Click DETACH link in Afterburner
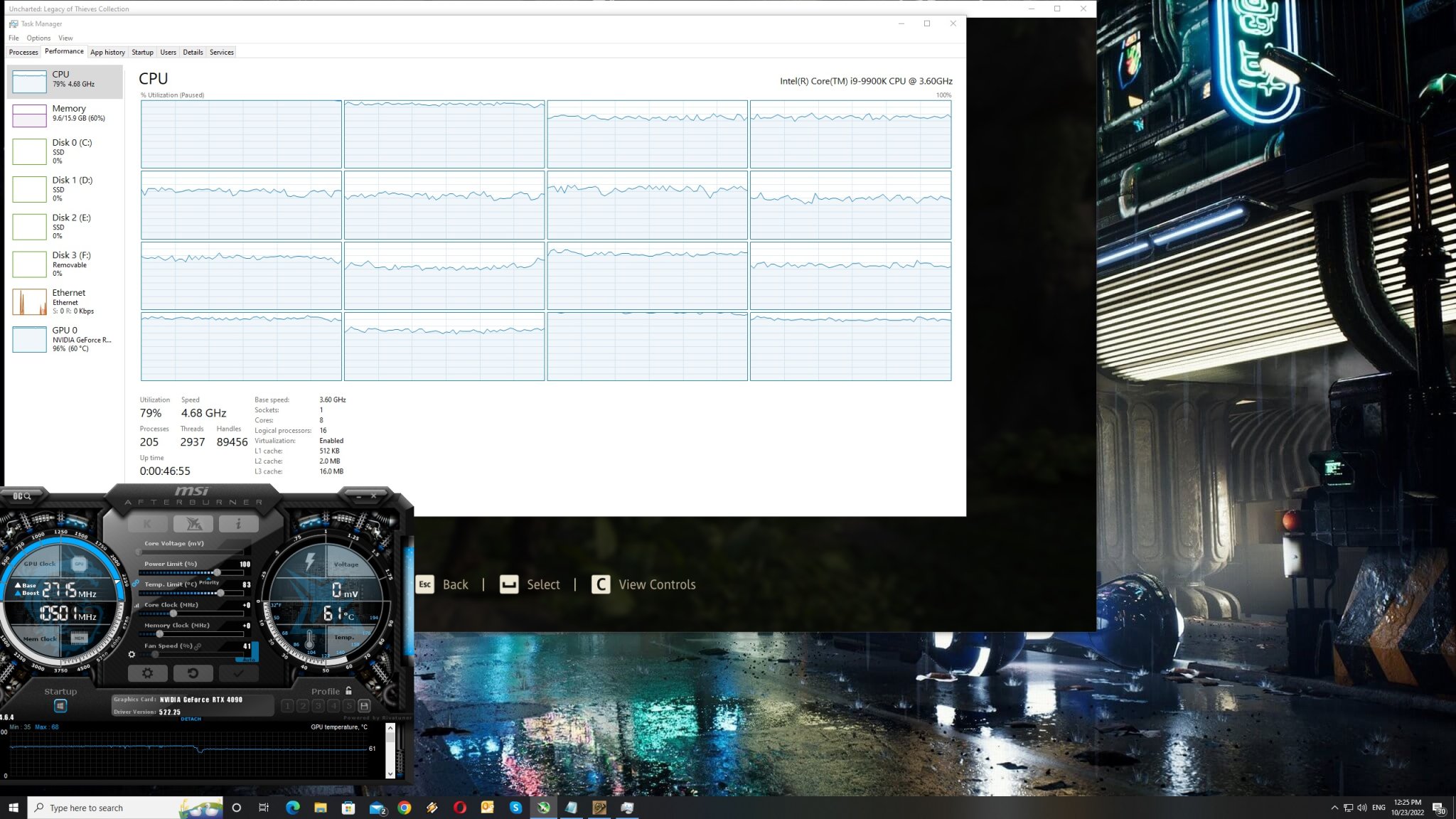The width and height of the screenshot is (1456, 819). (191, 719)
